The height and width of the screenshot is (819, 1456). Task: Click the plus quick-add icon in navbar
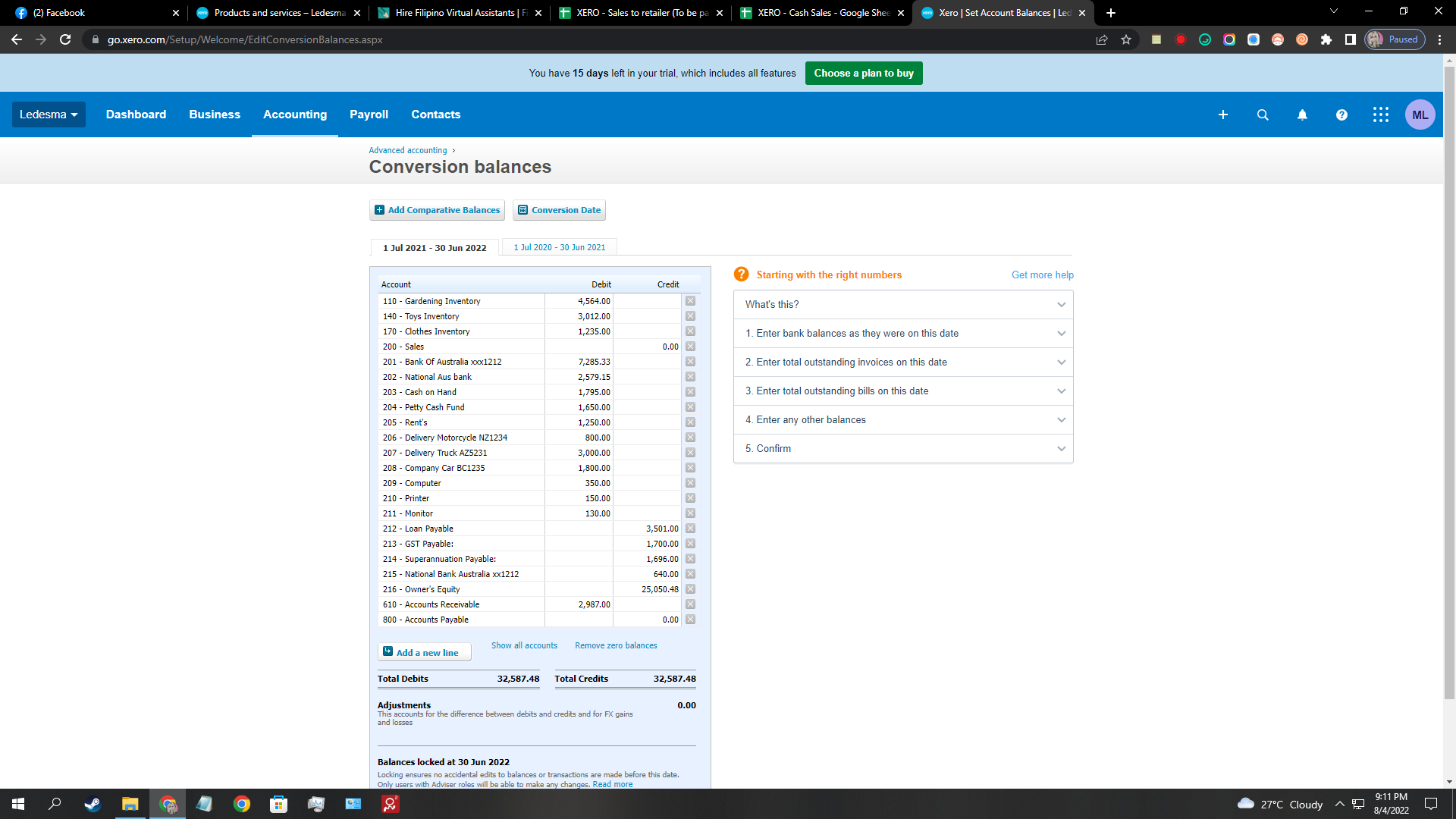tap(1223, 115)
